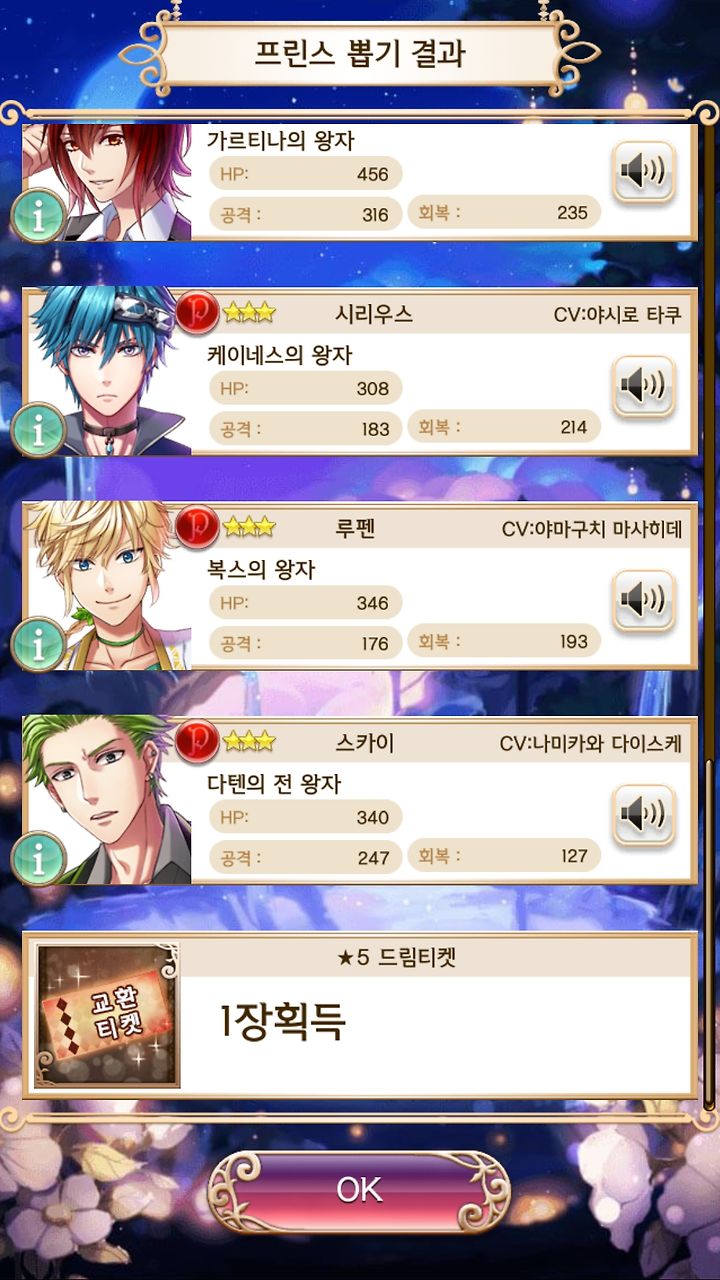Open info for the blue-haired 시리우스

38,429
